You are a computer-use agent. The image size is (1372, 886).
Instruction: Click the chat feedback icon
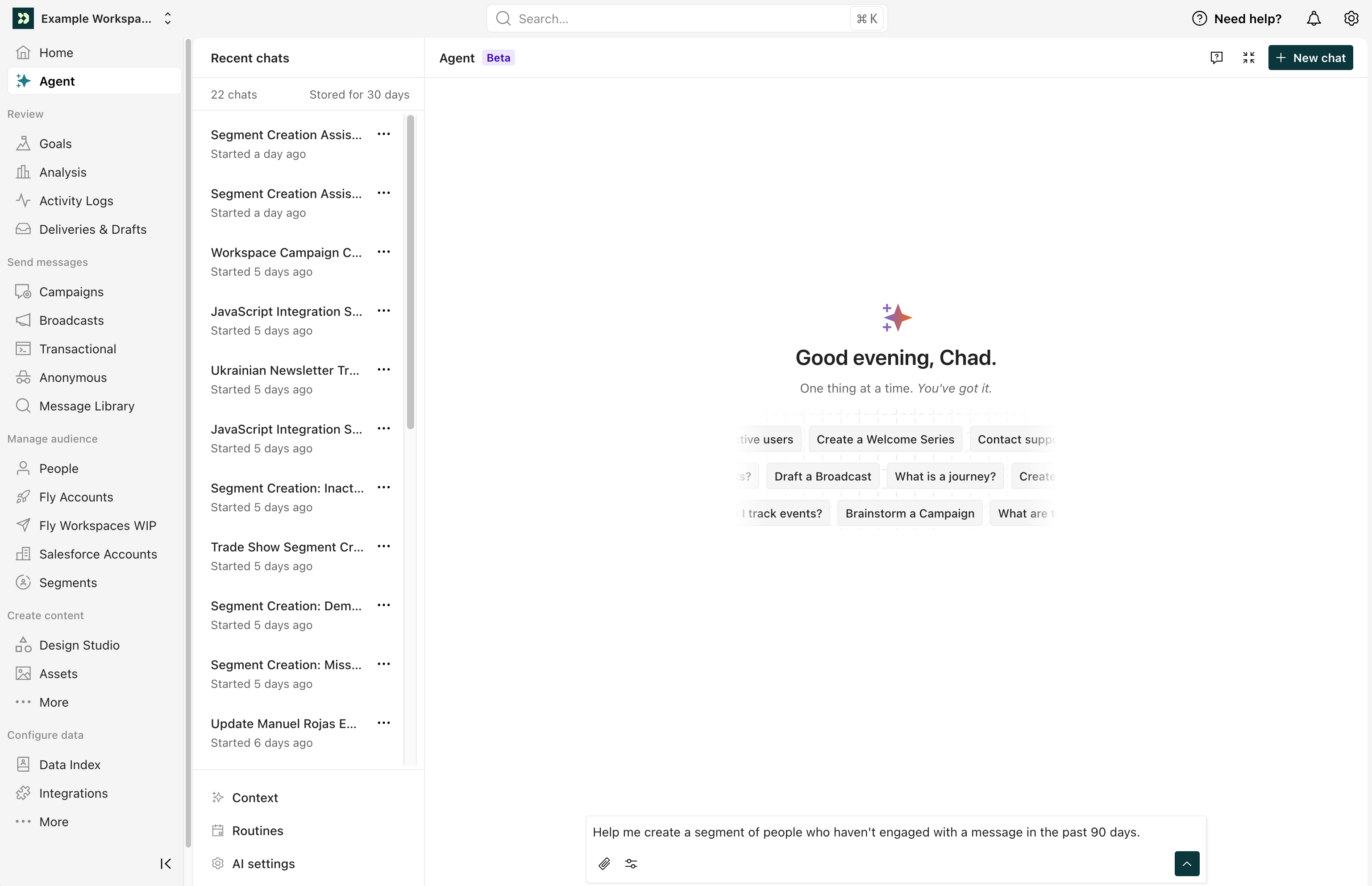click(1216, 58)
